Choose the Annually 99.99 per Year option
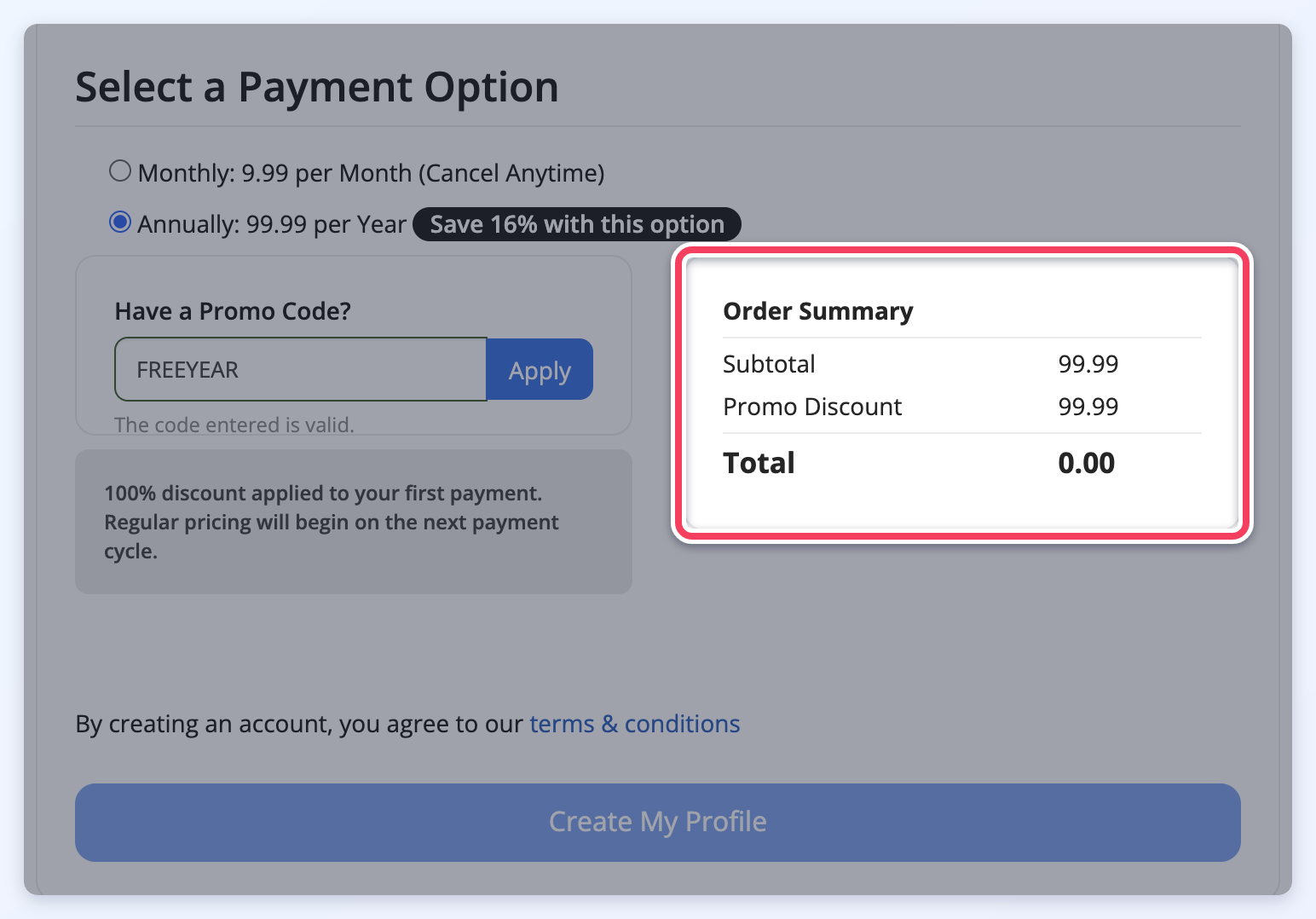 [x=120, y=223]
